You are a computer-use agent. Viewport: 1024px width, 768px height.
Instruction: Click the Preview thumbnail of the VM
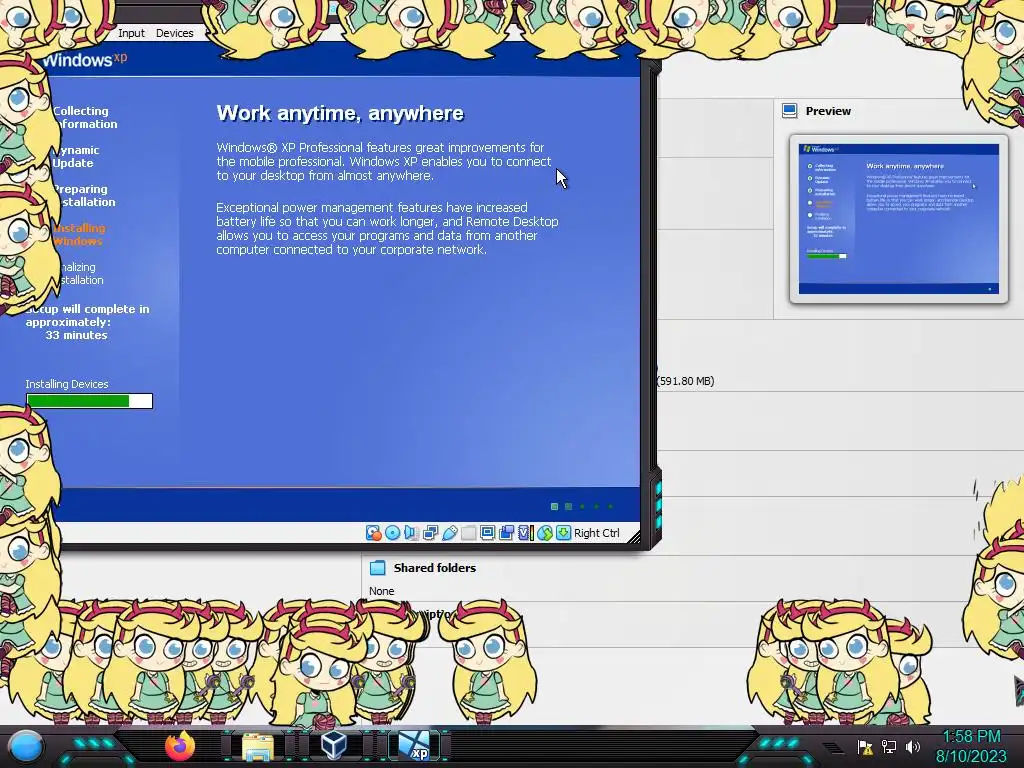[899, 219]
